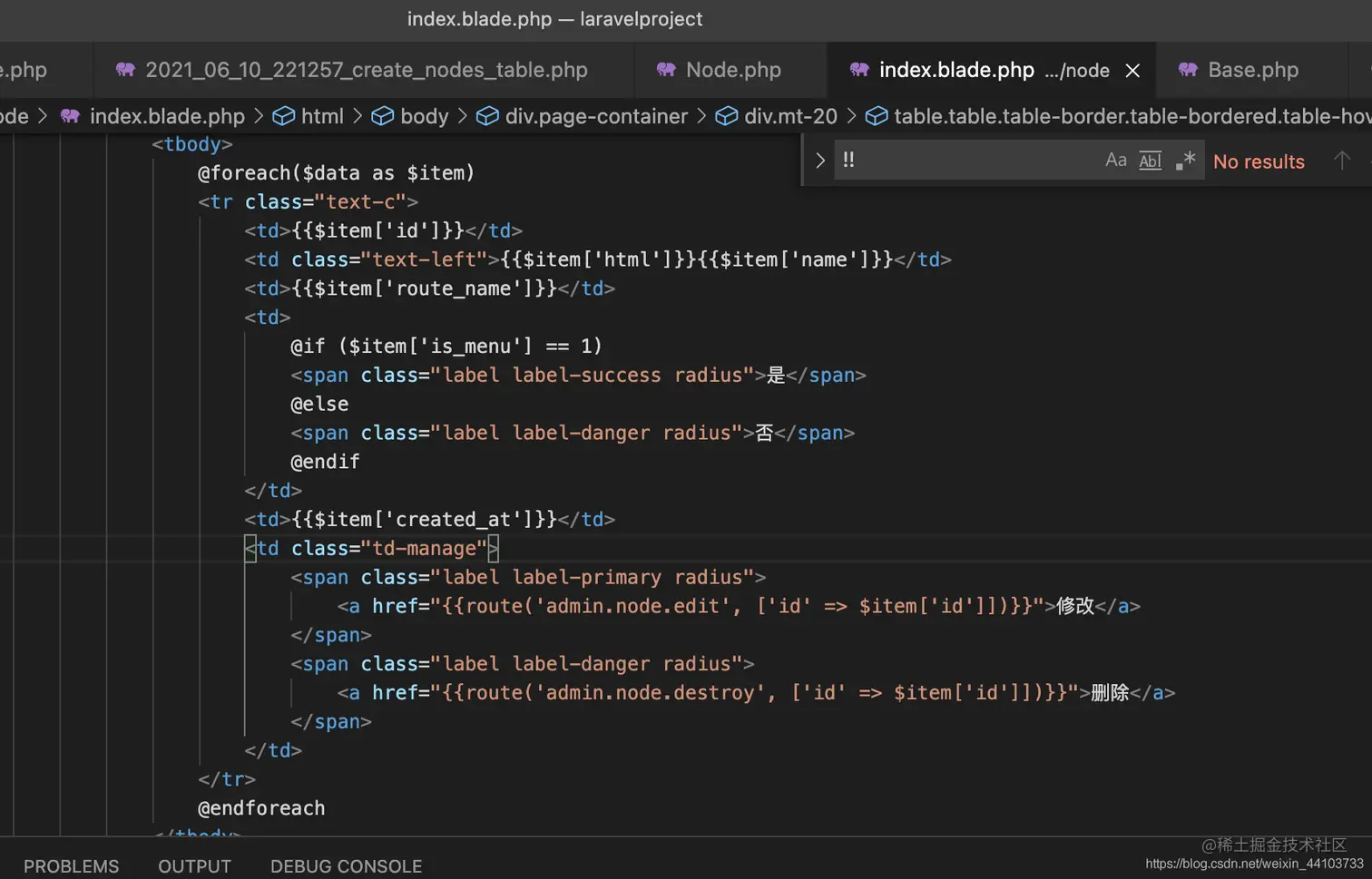Click the td line containing $item['id']

[383, 230]
